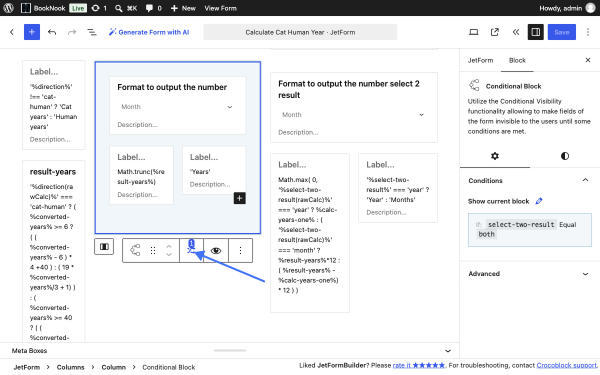Move block up with the arrow

coord(169,246)
